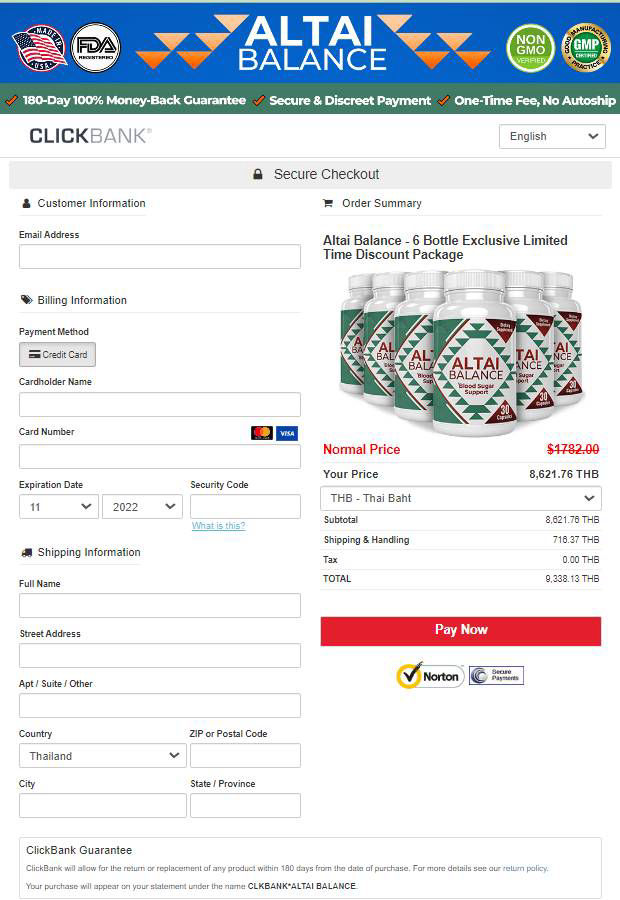
Task: Click the Secure Payments badge
Action: click(x=496, y=675)
